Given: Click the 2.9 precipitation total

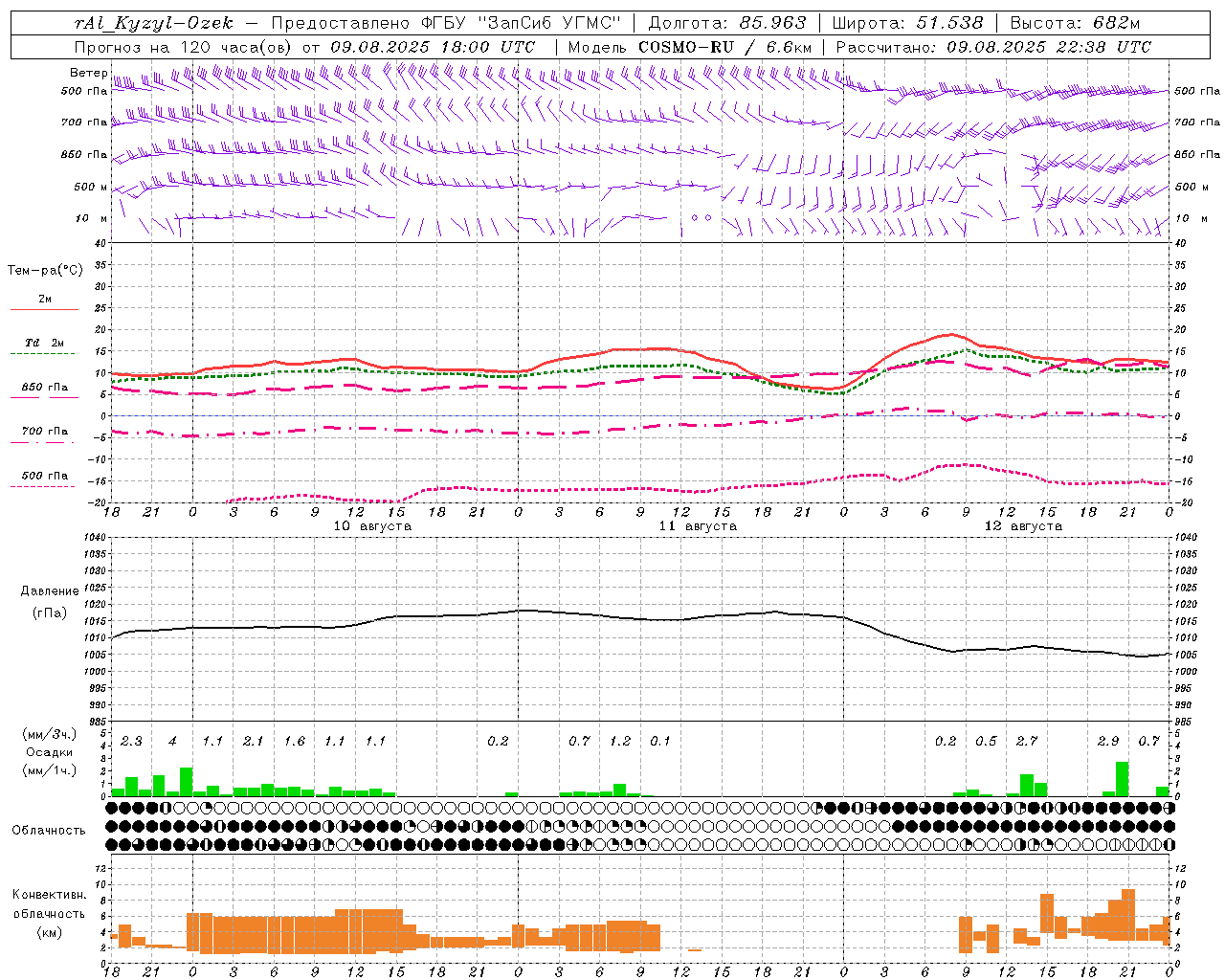Looking at the screenshot, I should (x=1108, y=741).
